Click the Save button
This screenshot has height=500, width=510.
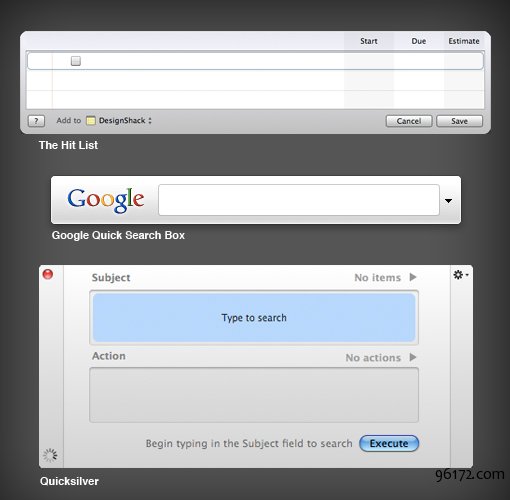tap(459, 121)
